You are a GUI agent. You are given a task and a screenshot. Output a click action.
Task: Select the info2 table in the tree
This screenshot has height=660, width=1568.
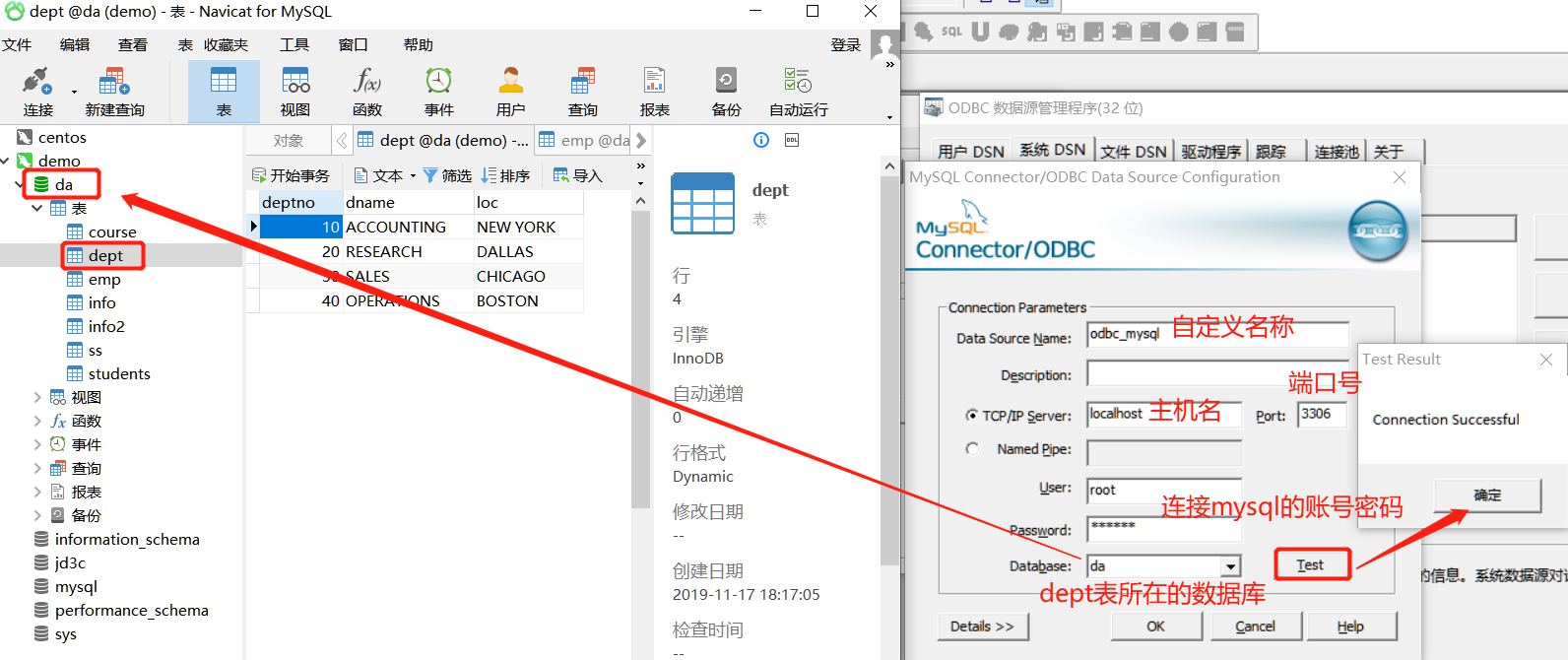[106, 326]
